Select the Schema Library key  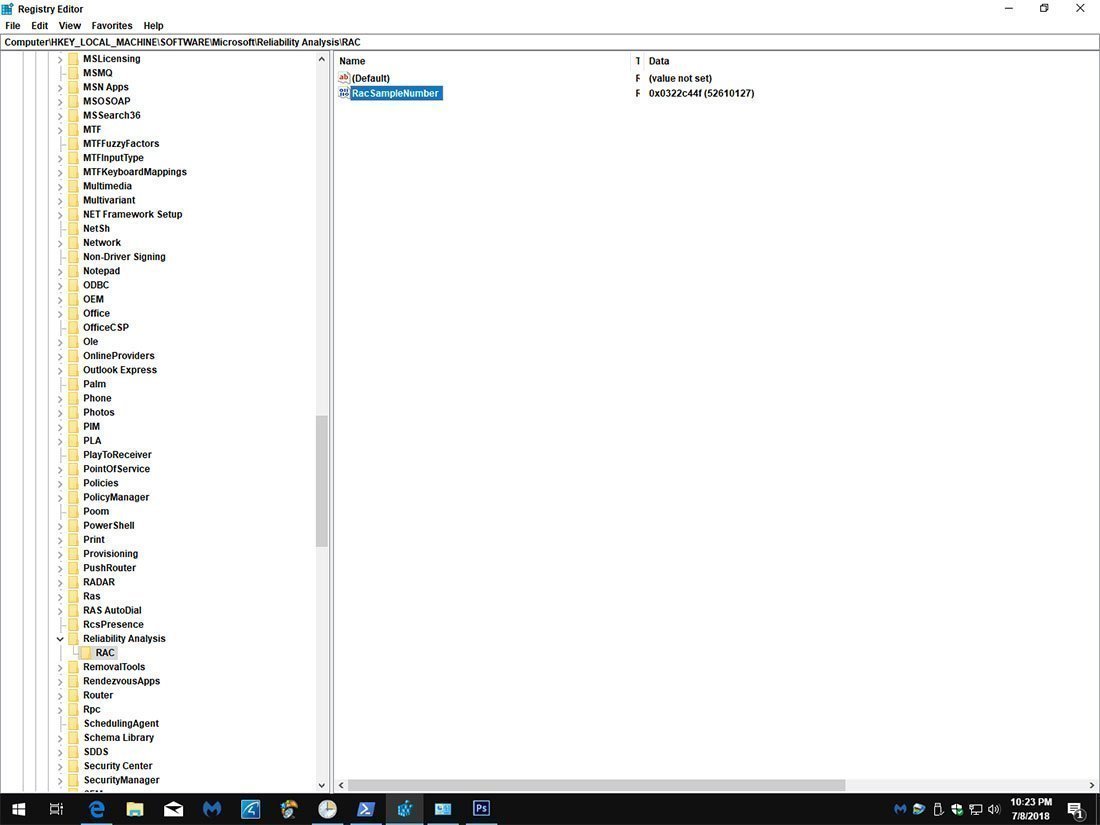point(119,738)
